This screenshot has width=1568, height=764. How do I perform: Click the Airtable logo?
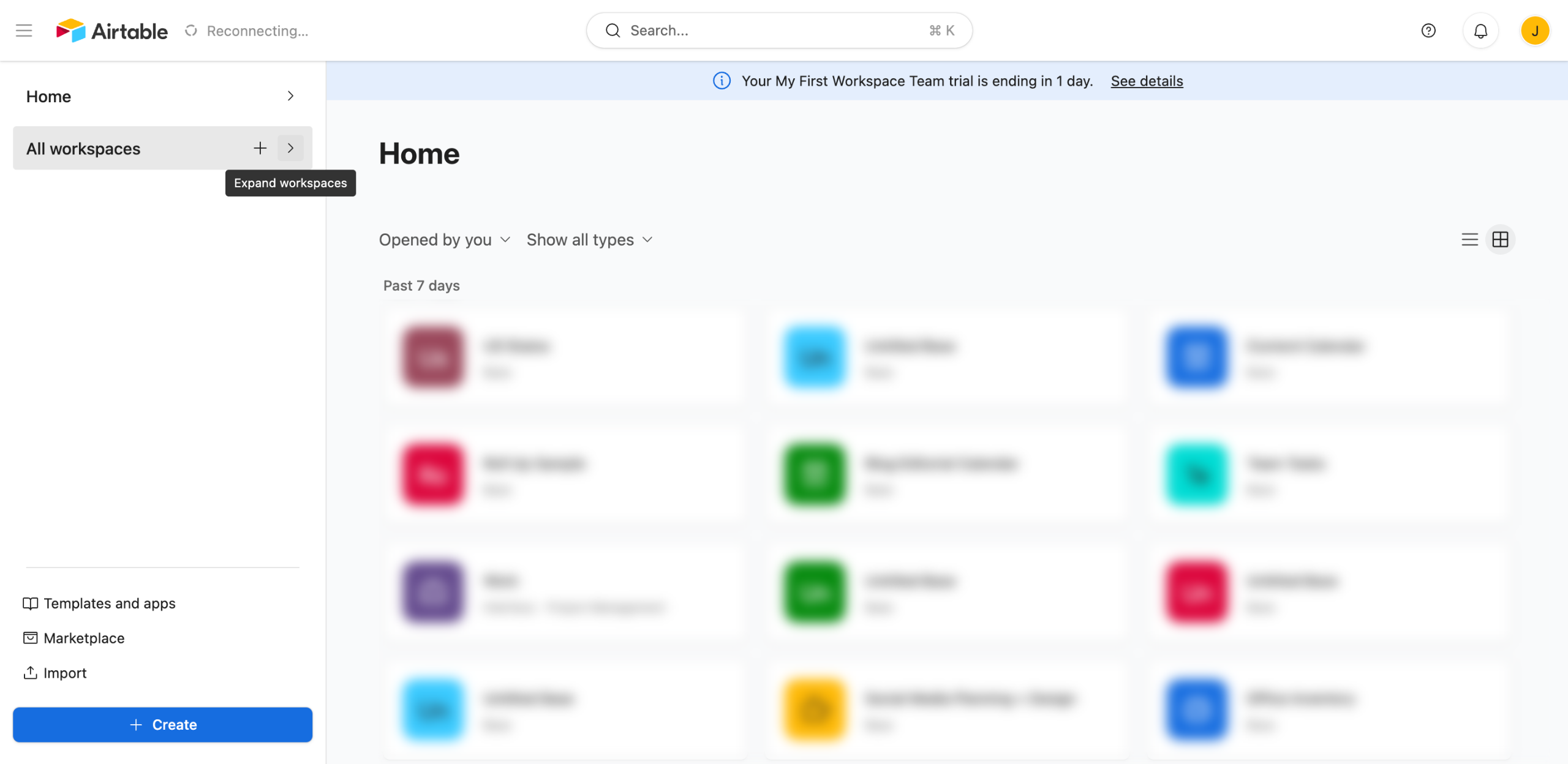(111, 31)
